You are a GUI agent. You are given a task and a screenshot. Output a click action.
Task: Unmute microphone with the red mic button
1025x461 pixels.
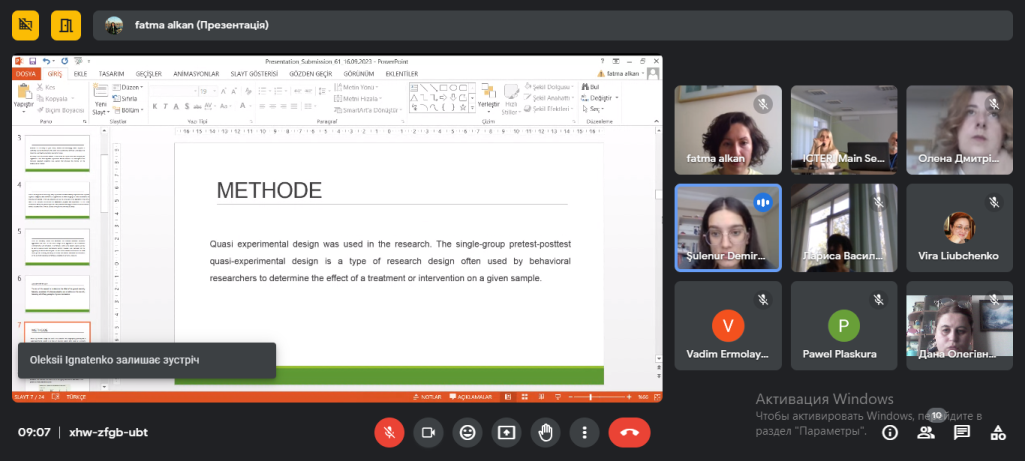click(x=390, y=432)
